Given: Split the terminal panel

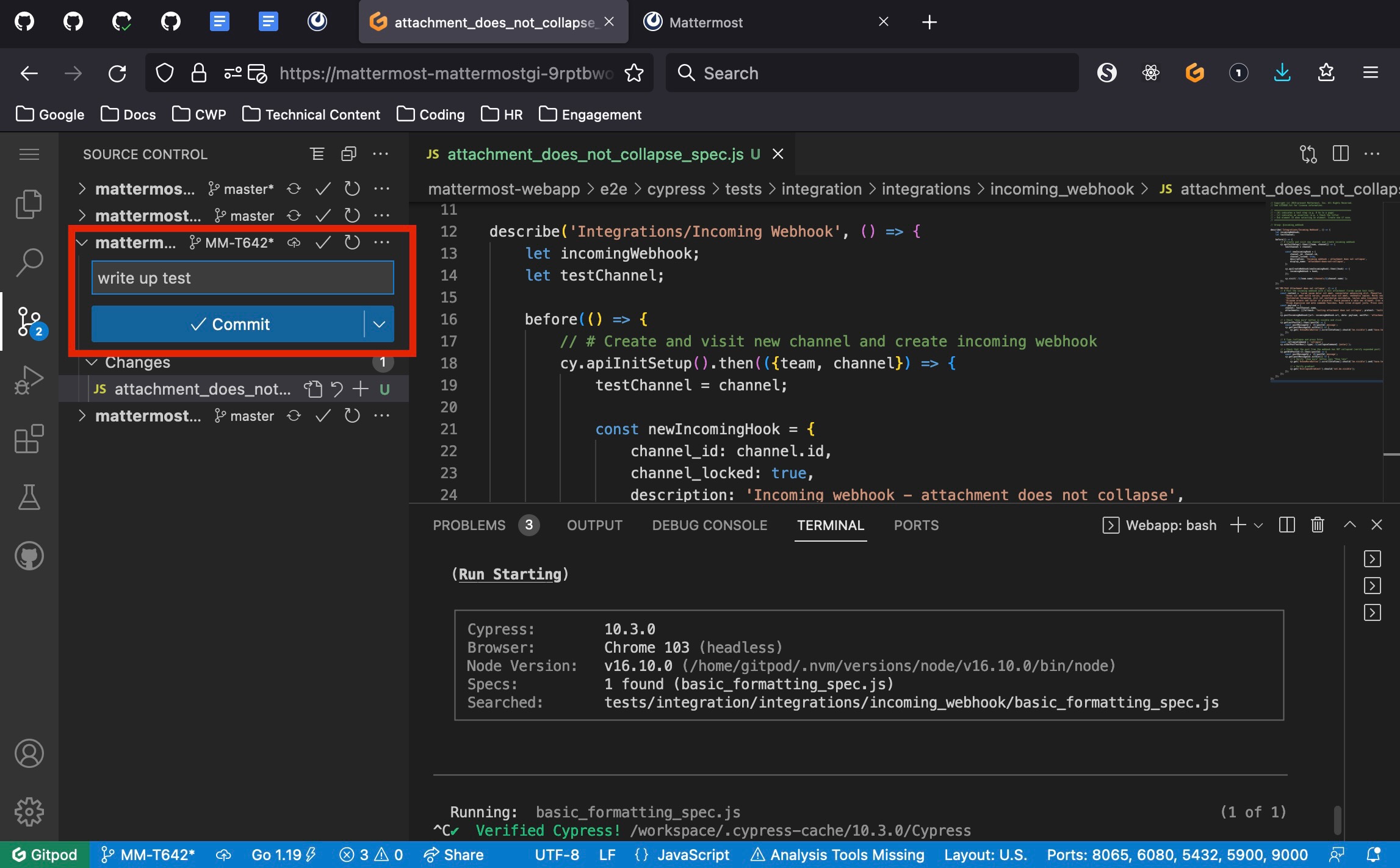Looking at the screenshot, I should [1286, 525].
